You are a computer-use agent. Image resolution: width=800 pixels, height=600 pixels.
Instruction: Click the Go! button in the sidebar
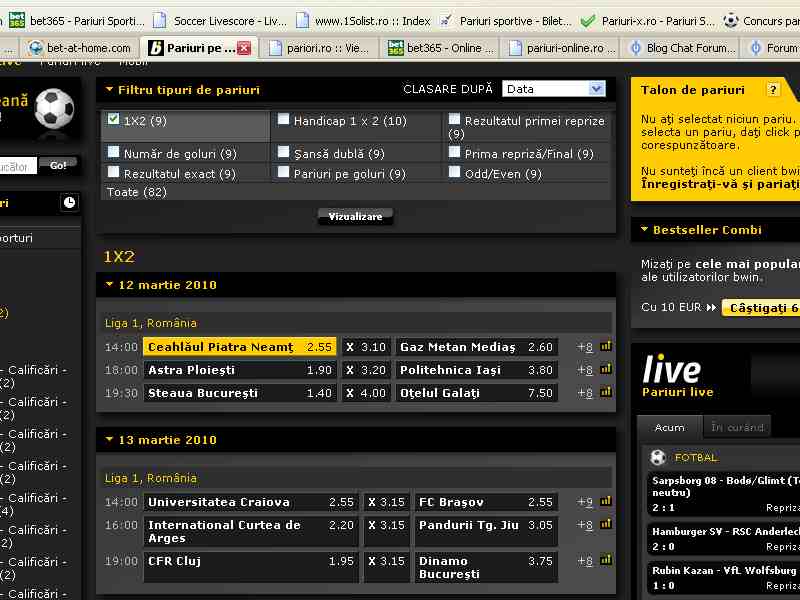tap(58, 165)
